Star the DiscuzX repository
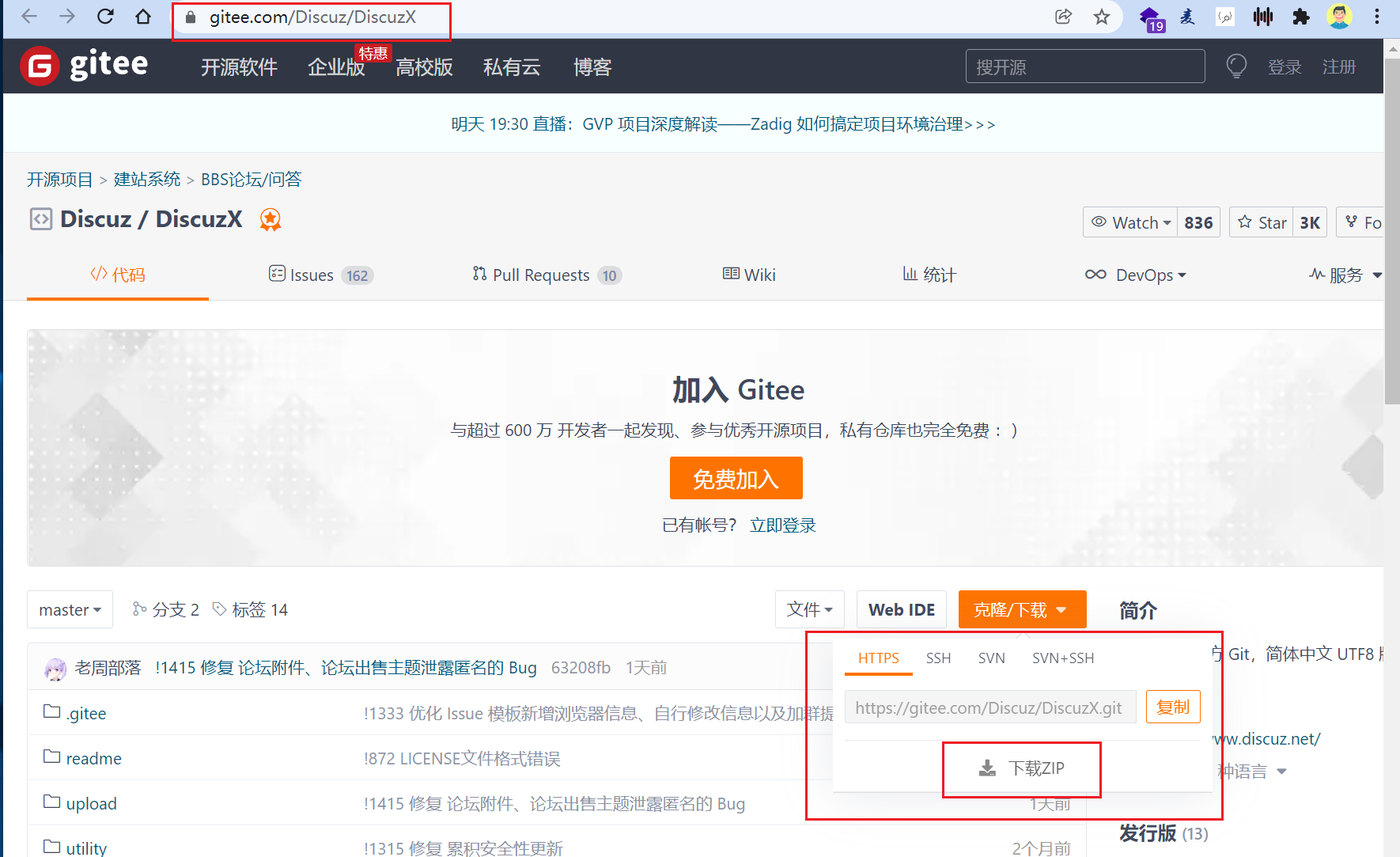This screenshot has height=857, width=1400. 1262,222
